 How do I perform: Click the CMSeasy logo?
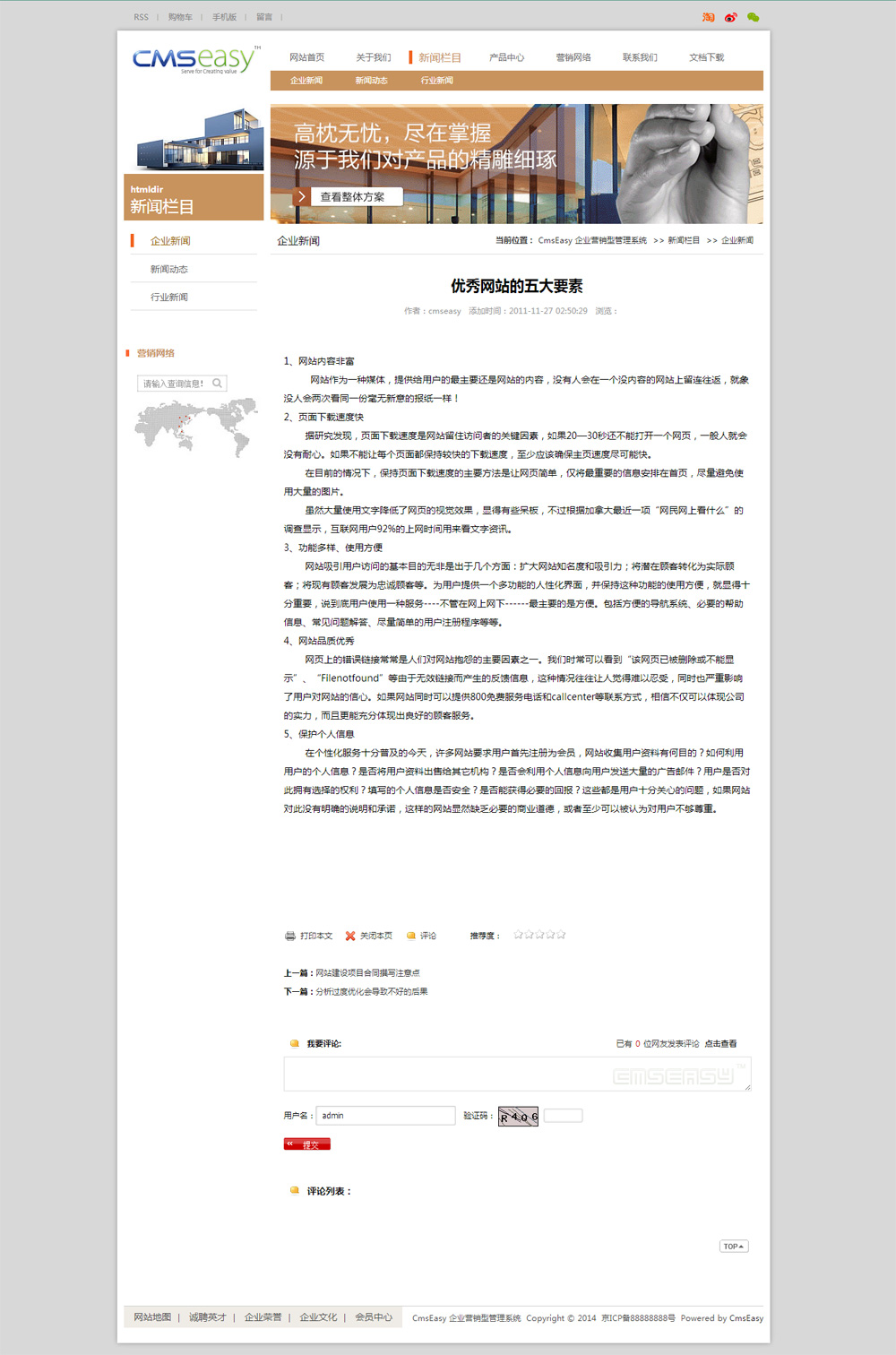pos(195,59)
